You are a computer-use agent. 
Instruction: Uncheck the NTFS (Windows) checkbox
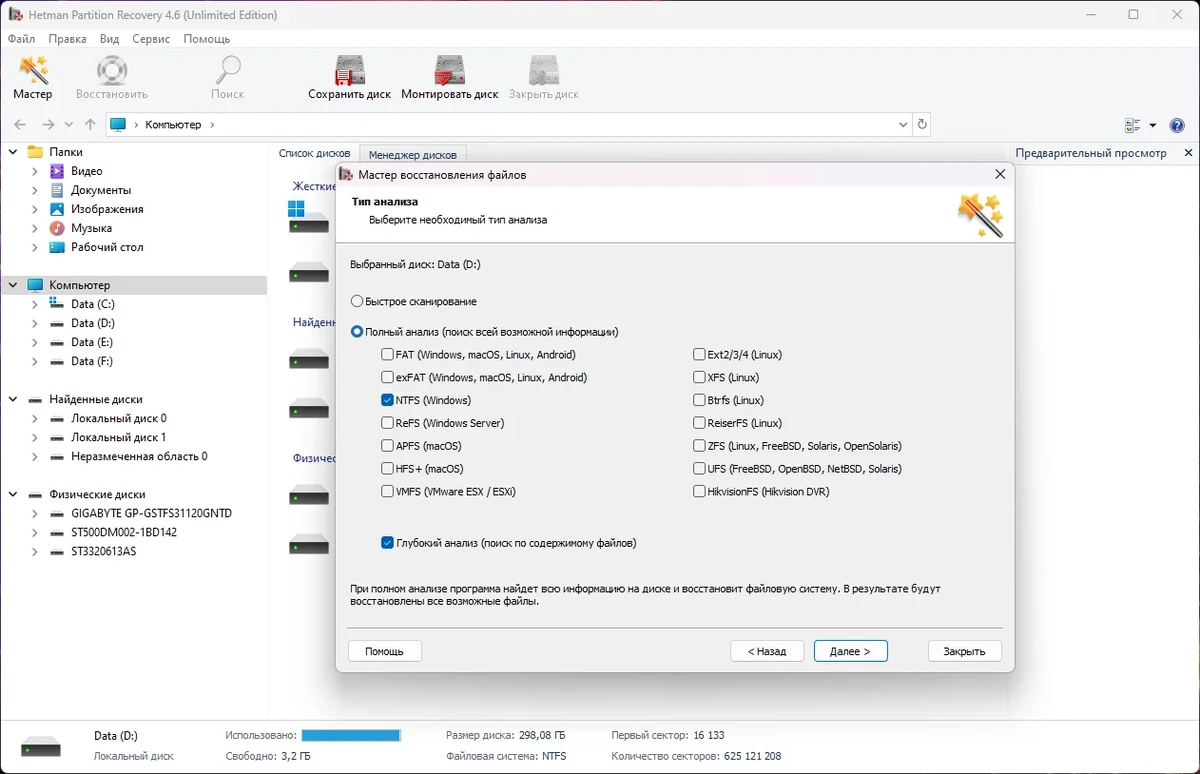coord(387,400)
